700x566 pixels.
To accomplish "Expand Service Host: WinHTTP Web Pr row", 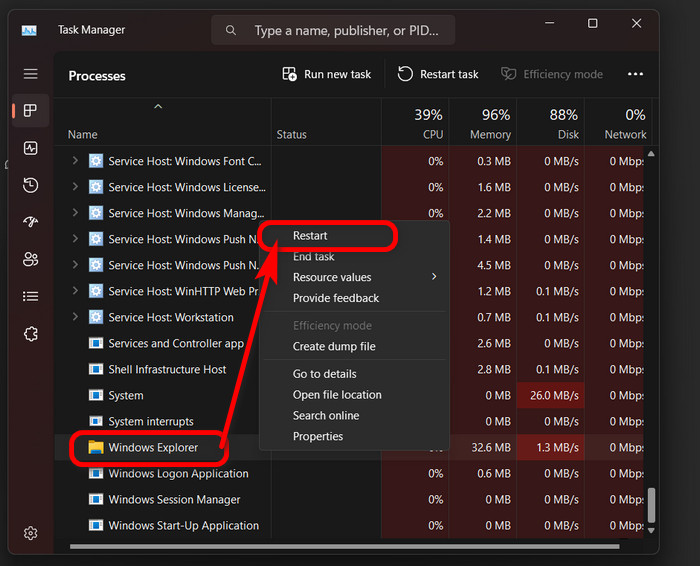I will (75, 291).
